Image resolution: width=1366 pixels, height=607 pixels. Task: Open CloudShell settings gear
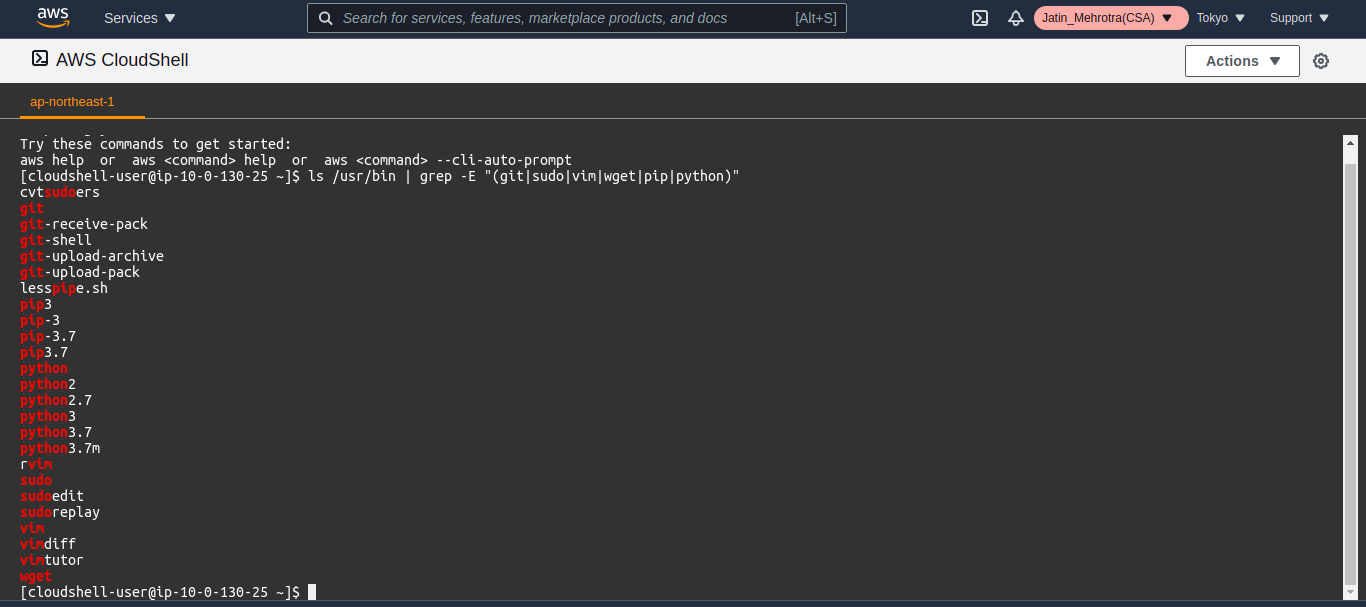(1321, 61)
